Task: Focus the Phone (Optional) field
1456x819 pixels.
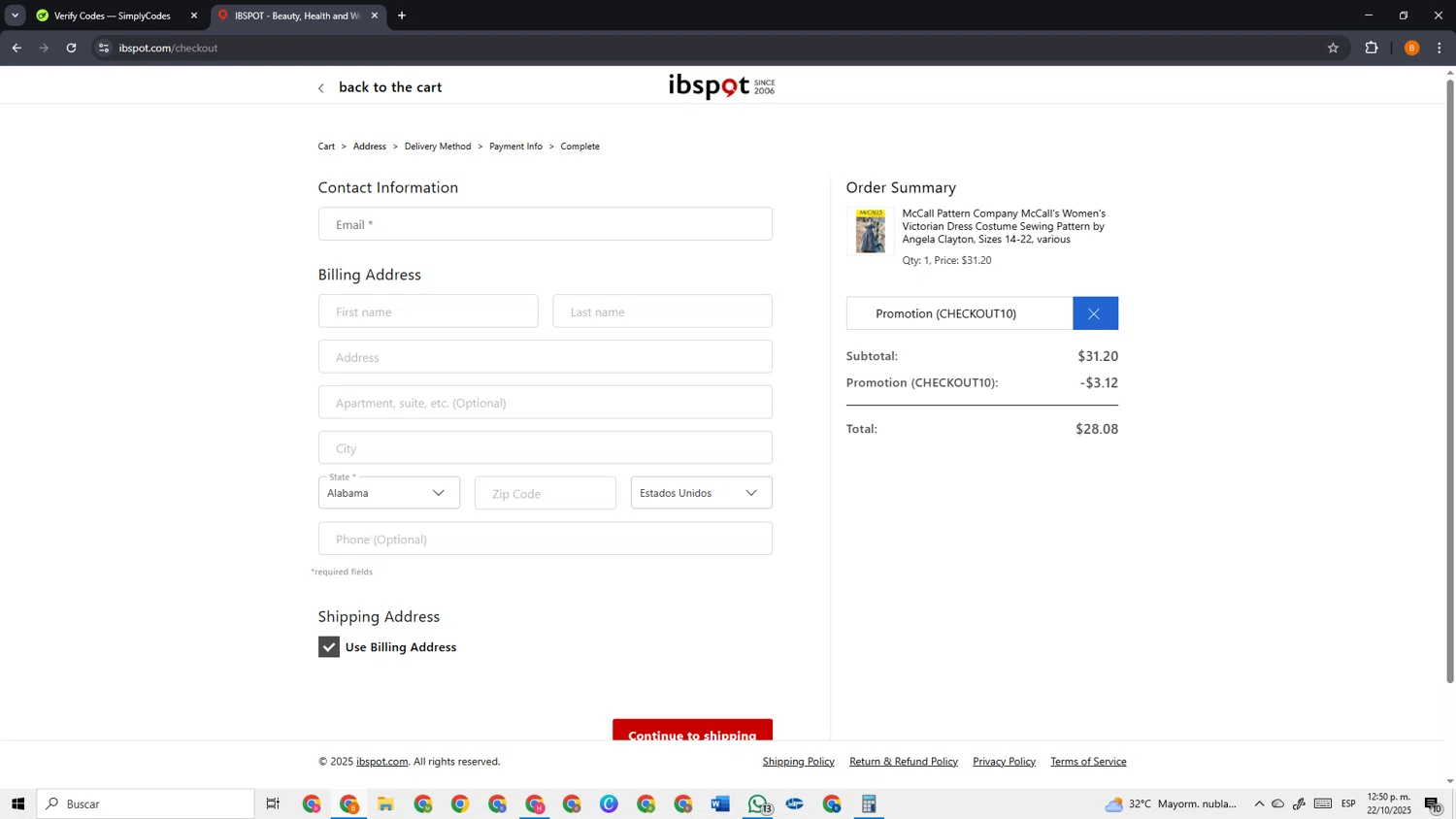Action: pyautogui.click(x=546, y=539)
